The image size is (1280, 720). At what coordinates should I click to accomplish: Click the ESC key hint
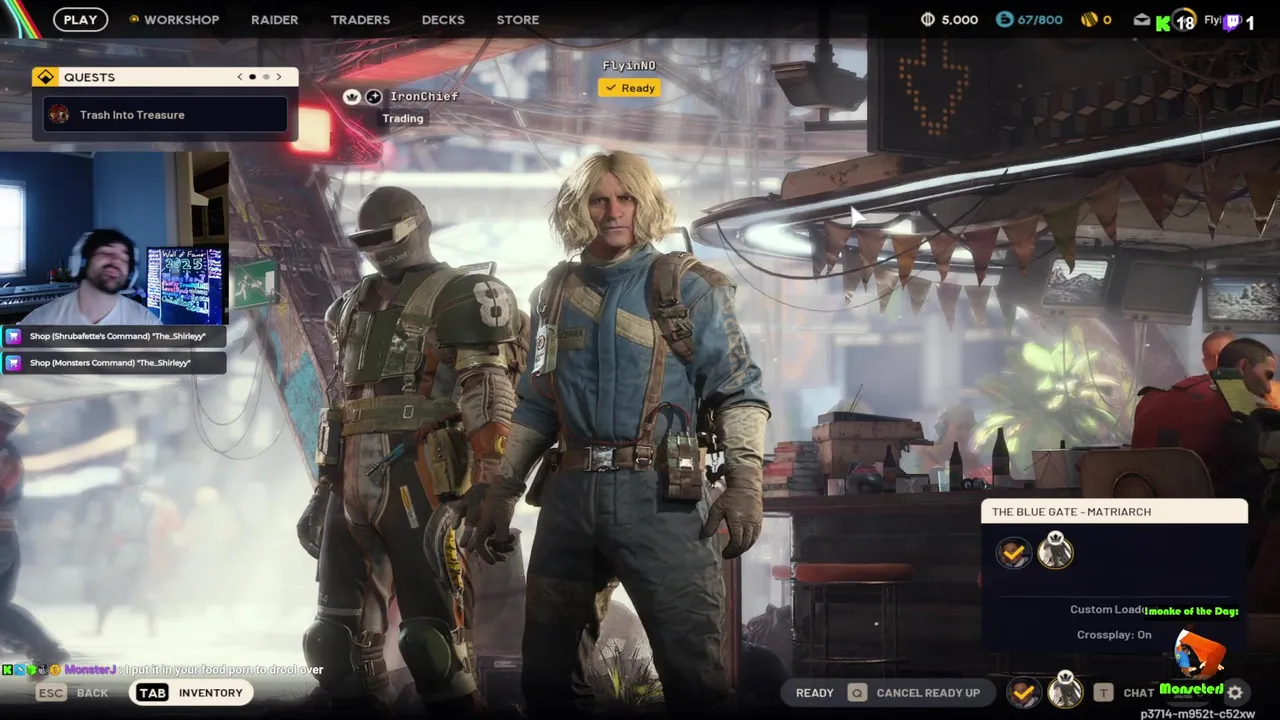click(52, 693)
